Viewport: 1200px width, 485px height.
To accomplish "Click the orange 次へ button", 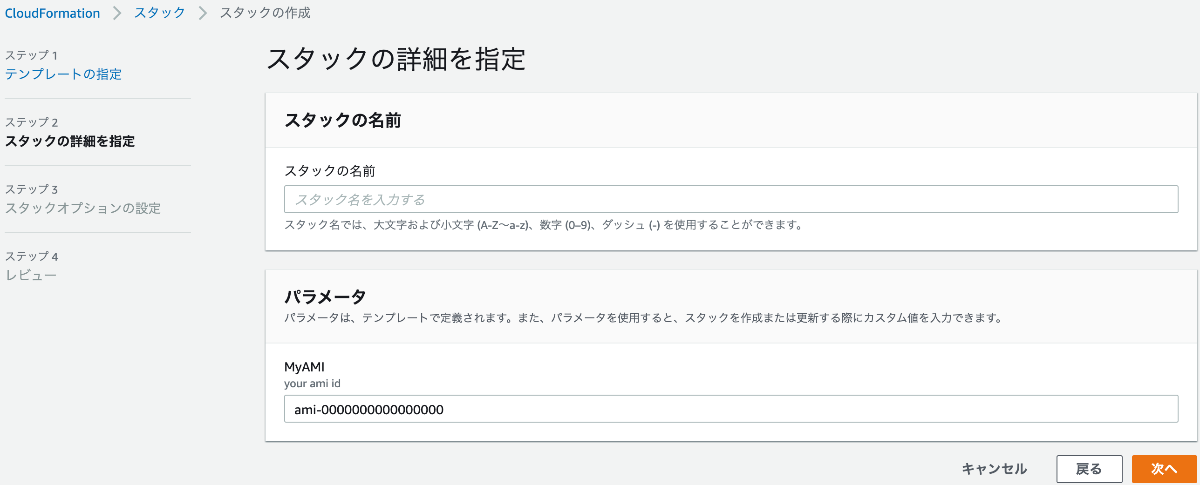I will 1163,468.
